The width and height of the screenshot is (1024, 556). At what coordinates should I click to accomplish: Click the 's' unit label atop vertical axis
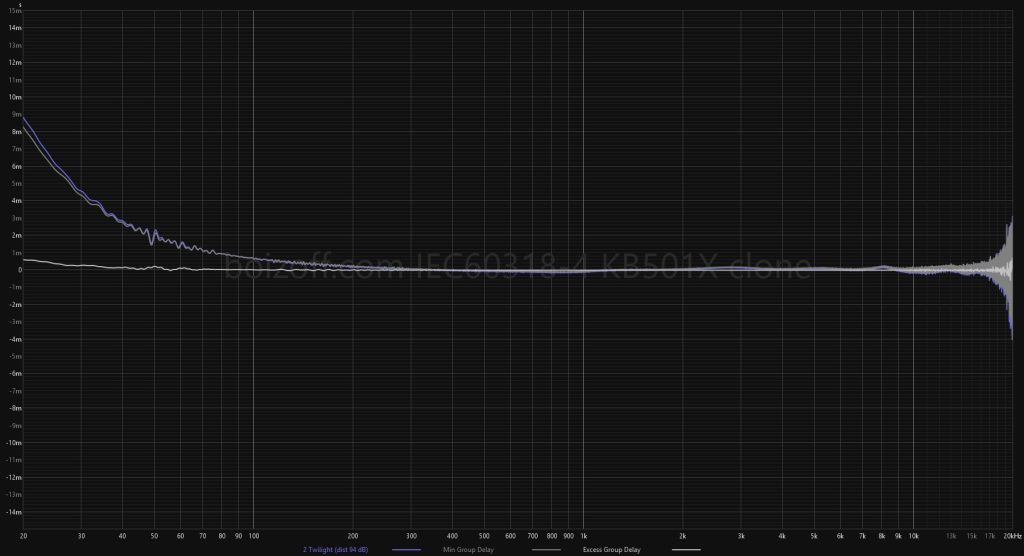click(x=20, y=4)
